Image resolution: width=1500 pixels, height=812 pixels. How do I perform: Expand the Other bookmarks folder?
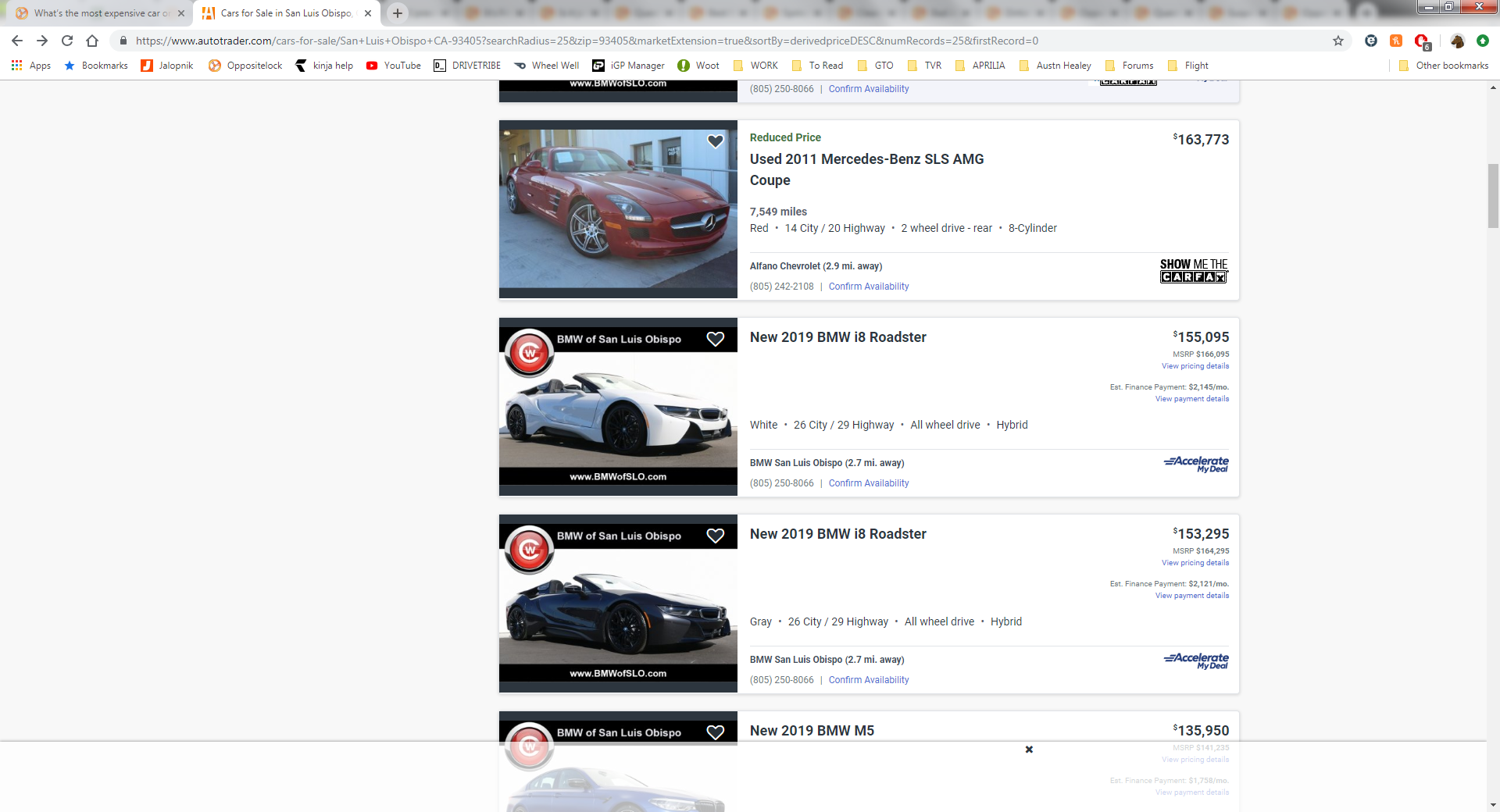1444,66
